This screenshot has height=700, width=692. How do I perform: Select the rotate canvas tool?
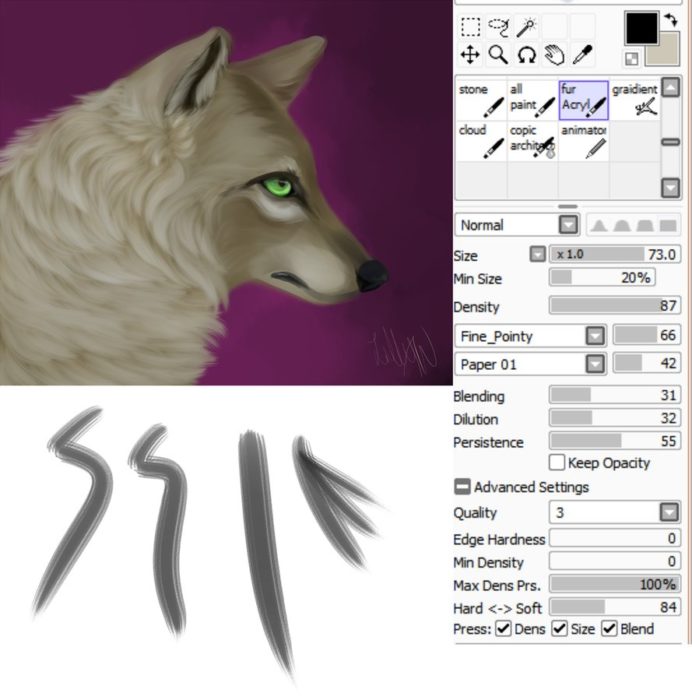click(527, 55)
